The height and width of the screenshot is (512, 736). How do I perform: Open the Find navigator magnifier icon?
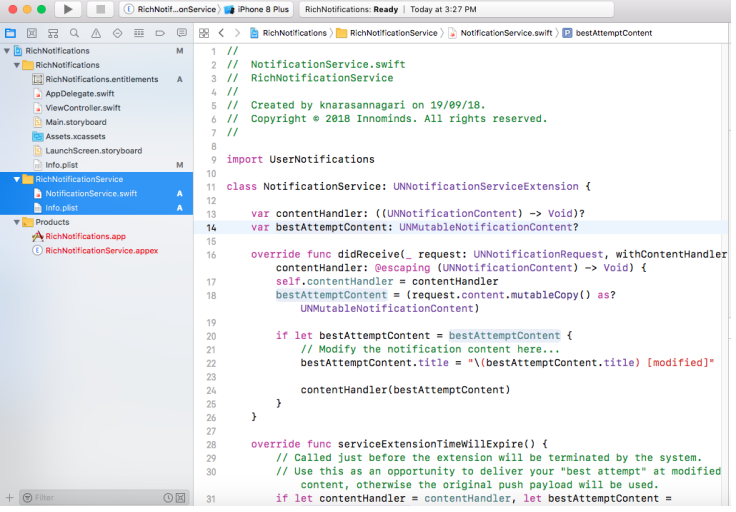pyautogui.click(x=74, y=33)
